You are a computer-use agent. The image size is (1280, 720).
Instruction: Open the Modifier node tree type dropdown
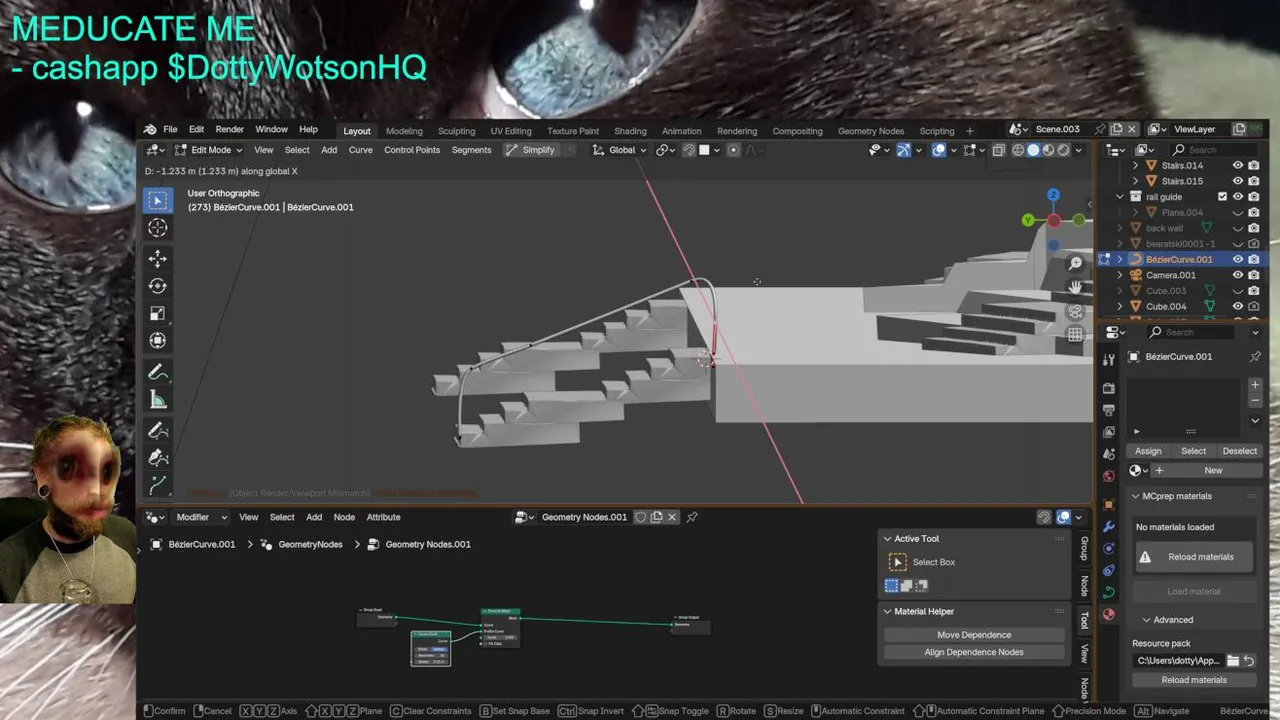[202, 517]
